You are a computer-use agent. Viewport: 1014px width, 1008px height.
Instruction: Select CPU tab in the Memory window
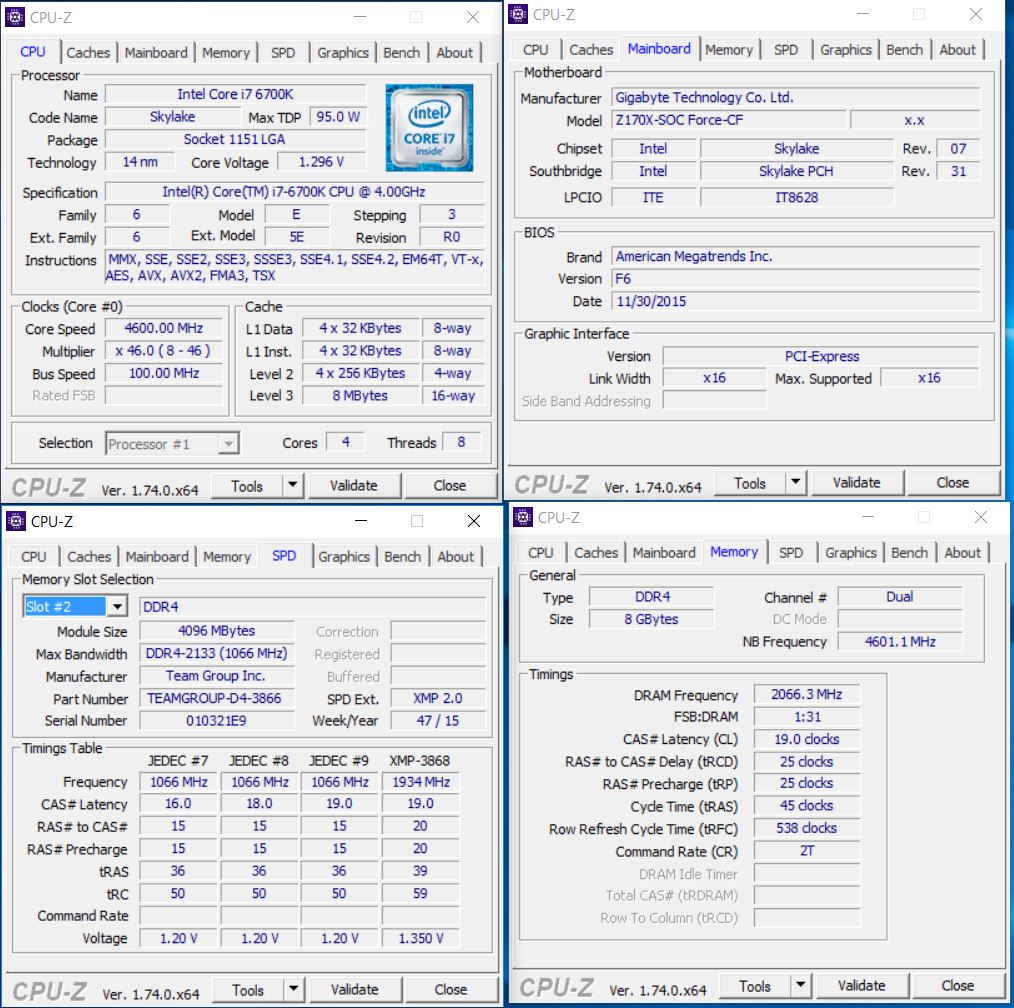541,553
